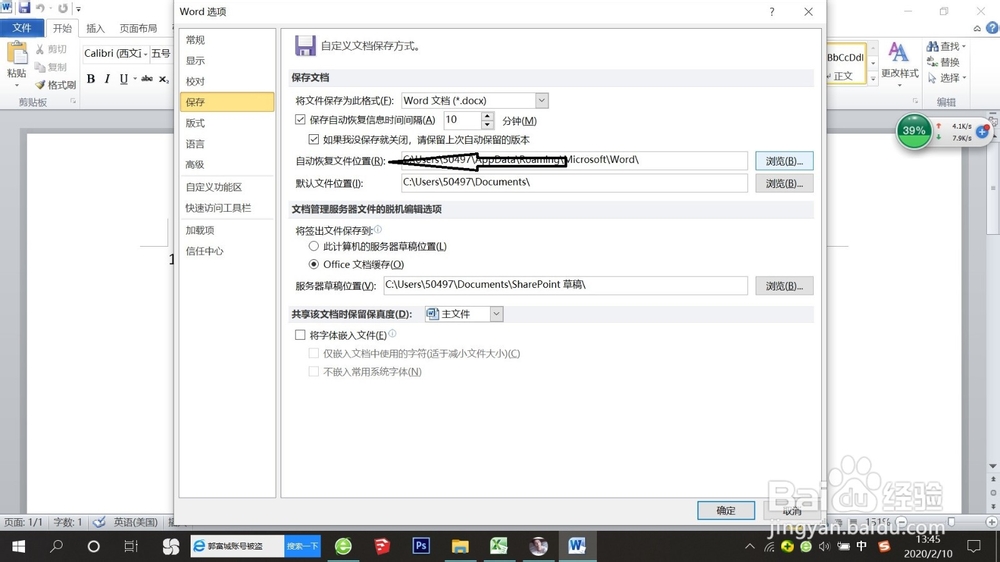Open Task View on the taskbar
Image resolution: width=1000 pixels, height=562 pixels.
pyautogui.click(x=131, y=546)
